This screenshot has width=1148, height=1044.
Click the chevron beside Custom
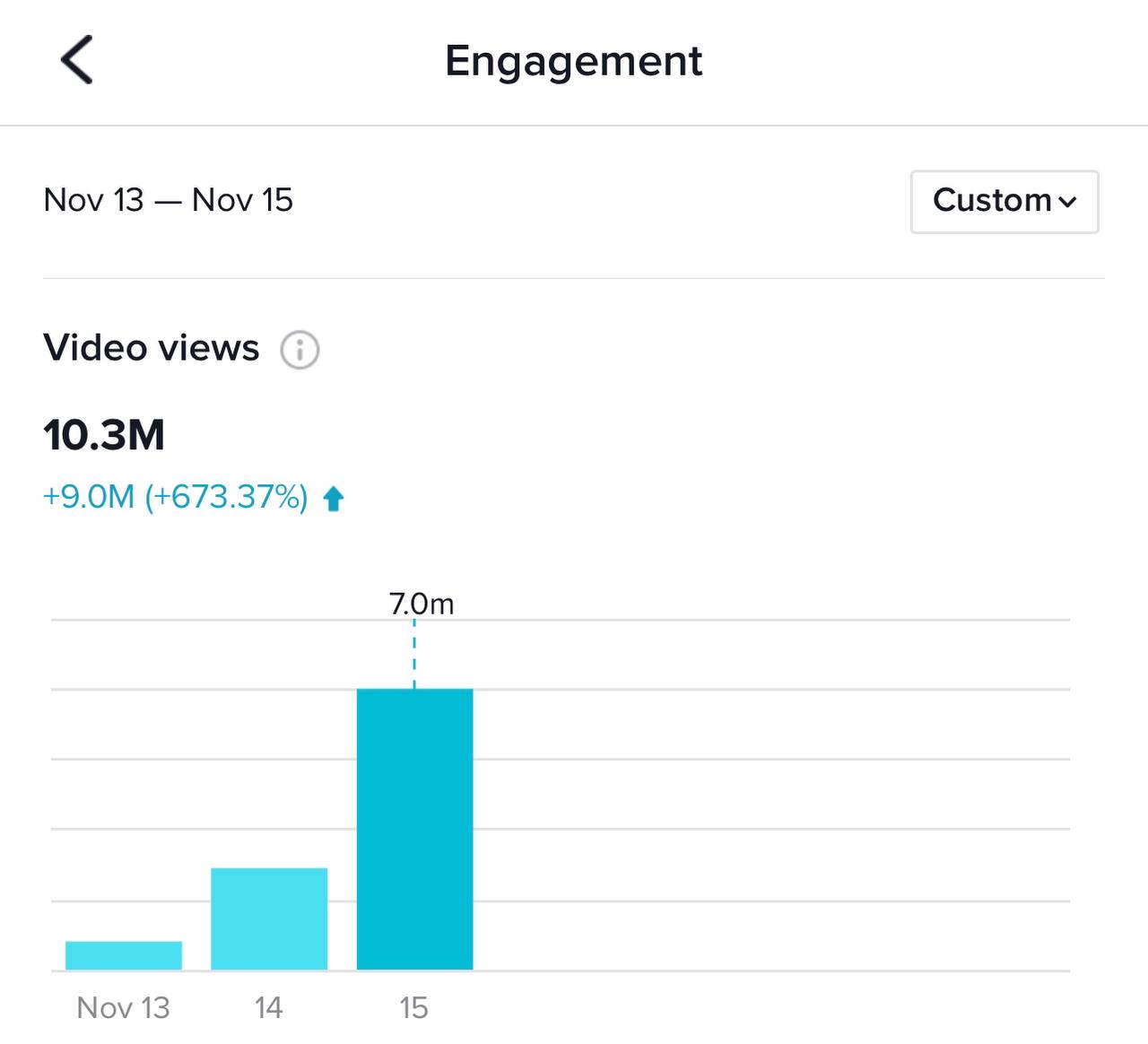click(x=1067, y=202)
